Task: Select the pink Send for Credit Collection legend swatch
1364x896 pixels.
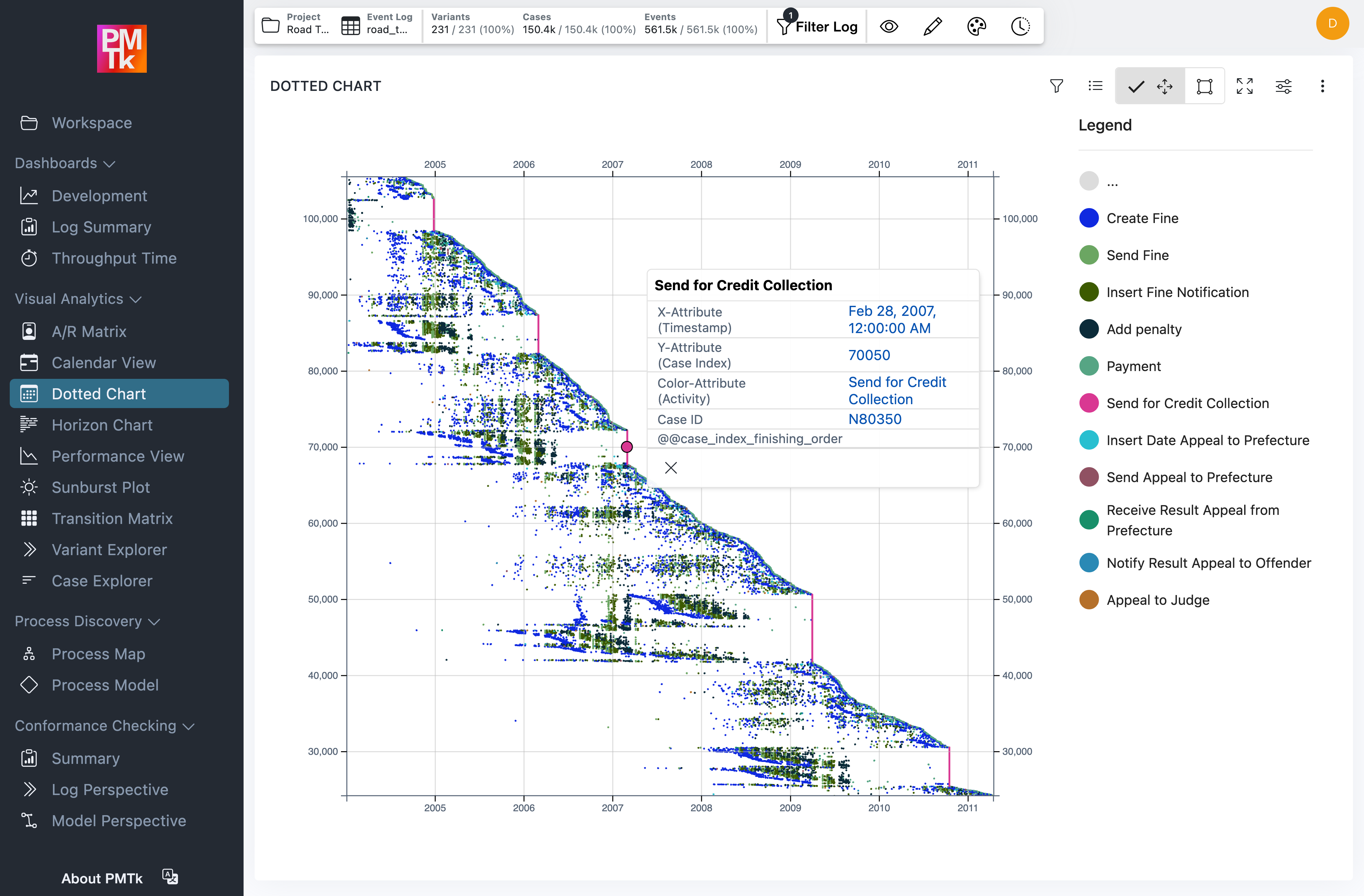Action: pyautogui.click(x=1088, y=403)
